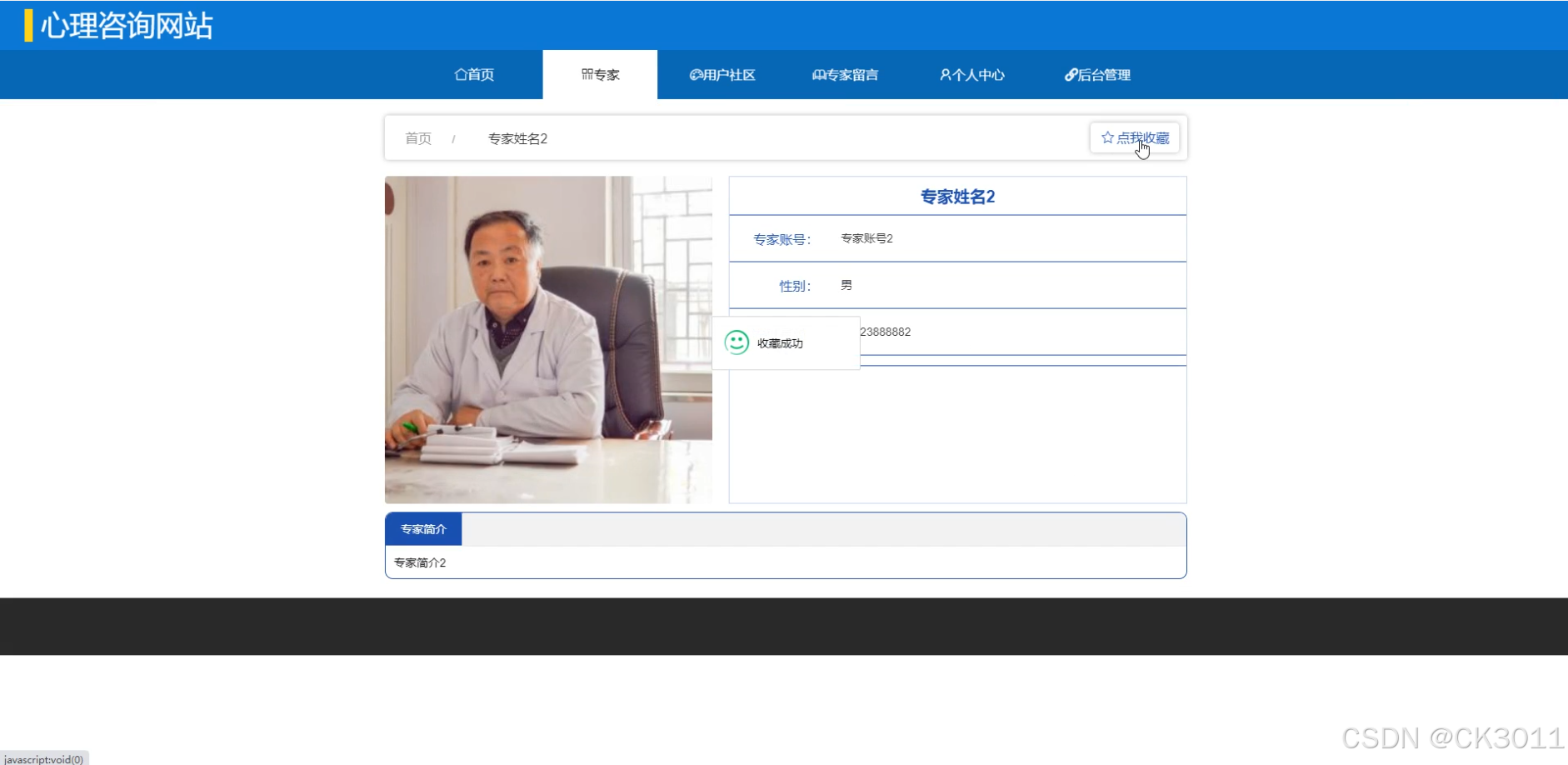
Task: Select the 专家 grid icon tab
Action: pos(587,75)
